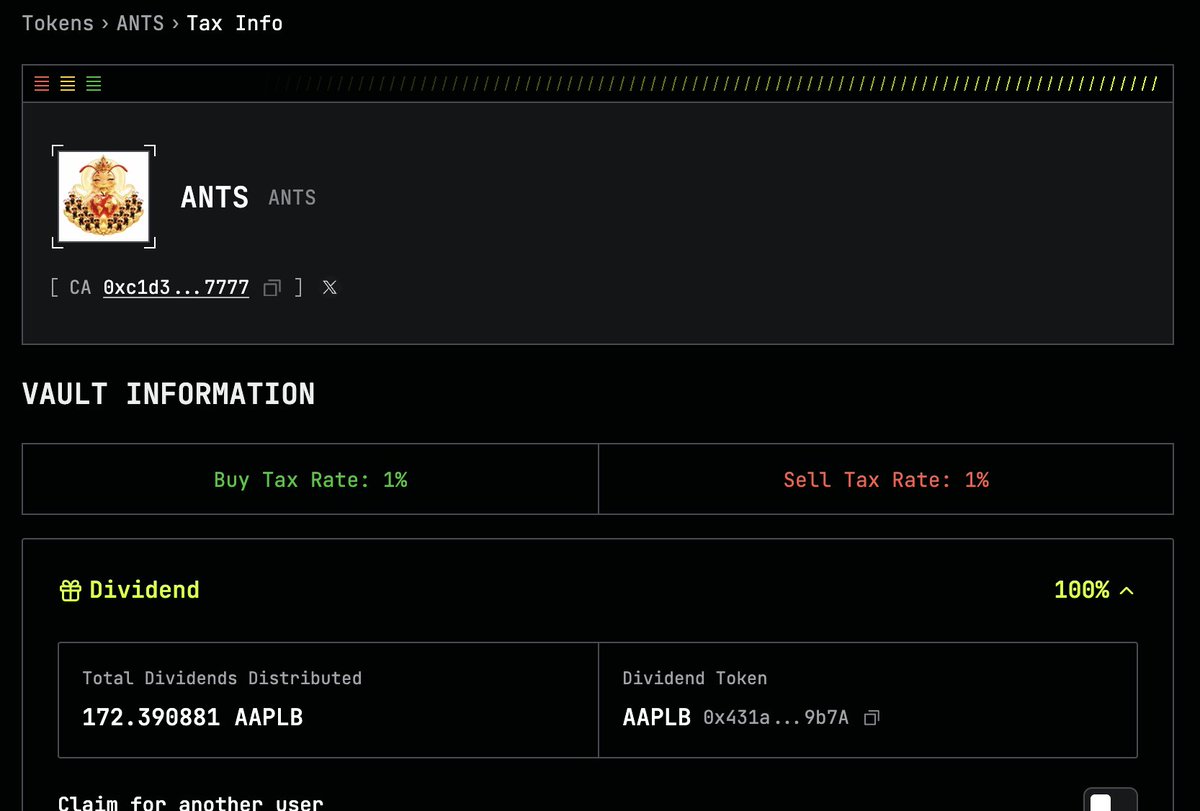
Task: Select the 172.390881 AAPLB total value
Action: tap(192, 717)
